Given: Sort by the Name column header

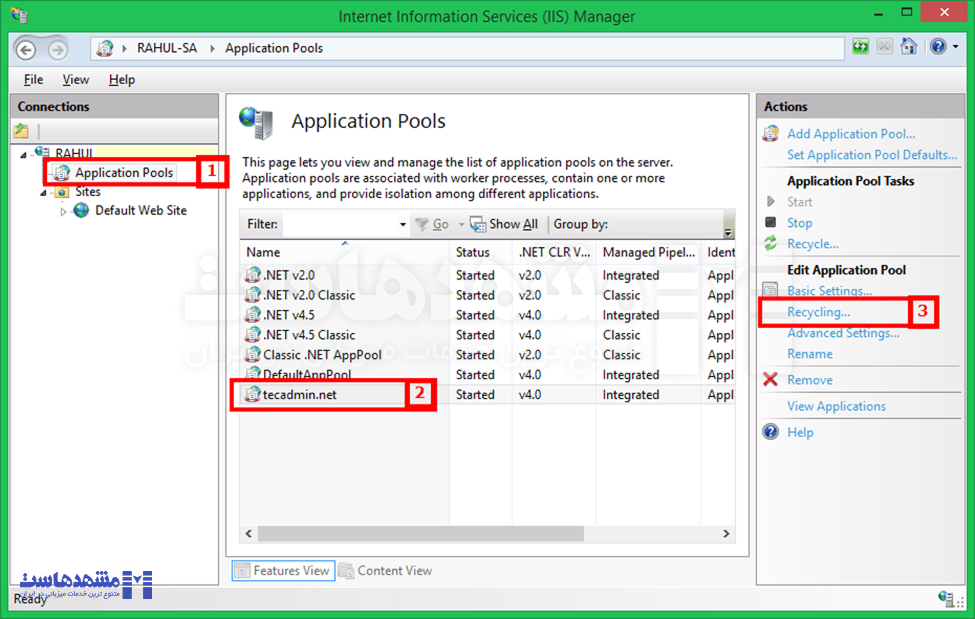Looking at the screenshot, I should [x=344, y=252].
